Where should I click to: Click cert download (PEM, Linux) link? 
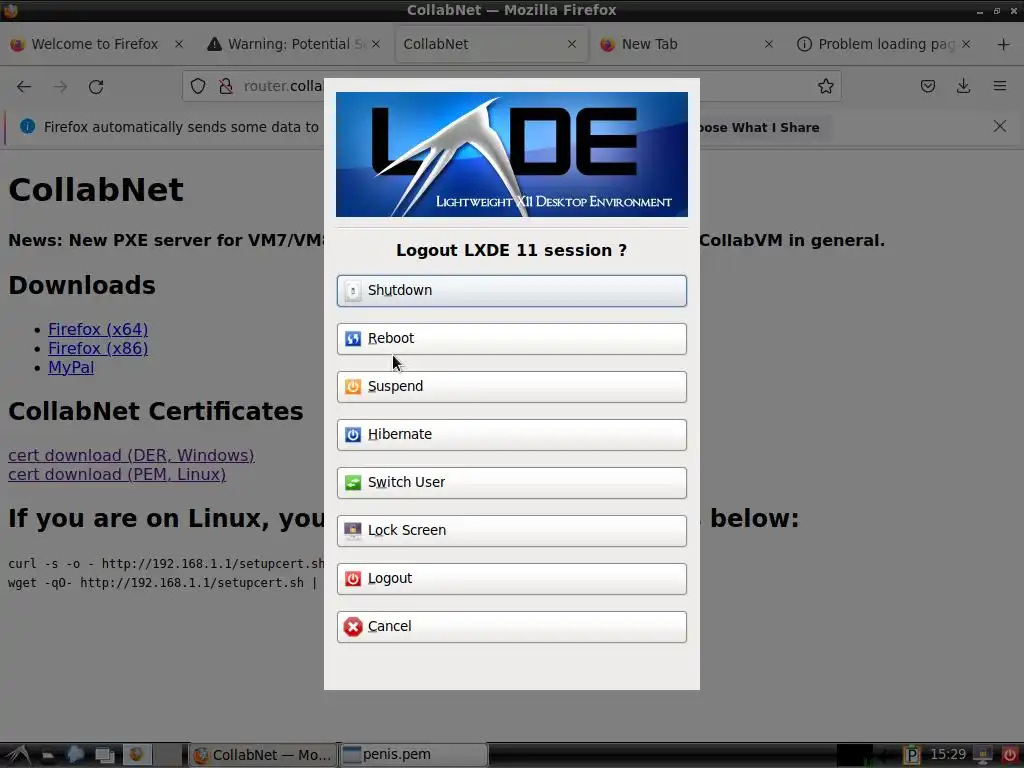pos(117,474)
